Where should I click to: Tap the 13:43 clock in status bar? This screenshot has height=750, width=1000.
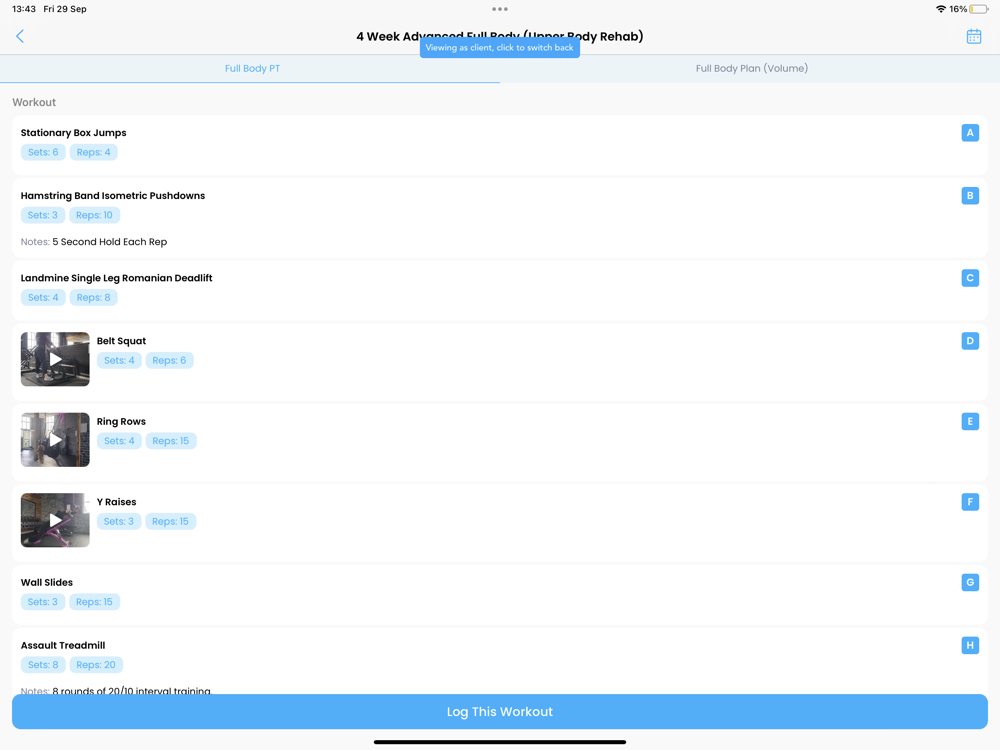pos(24,9)
